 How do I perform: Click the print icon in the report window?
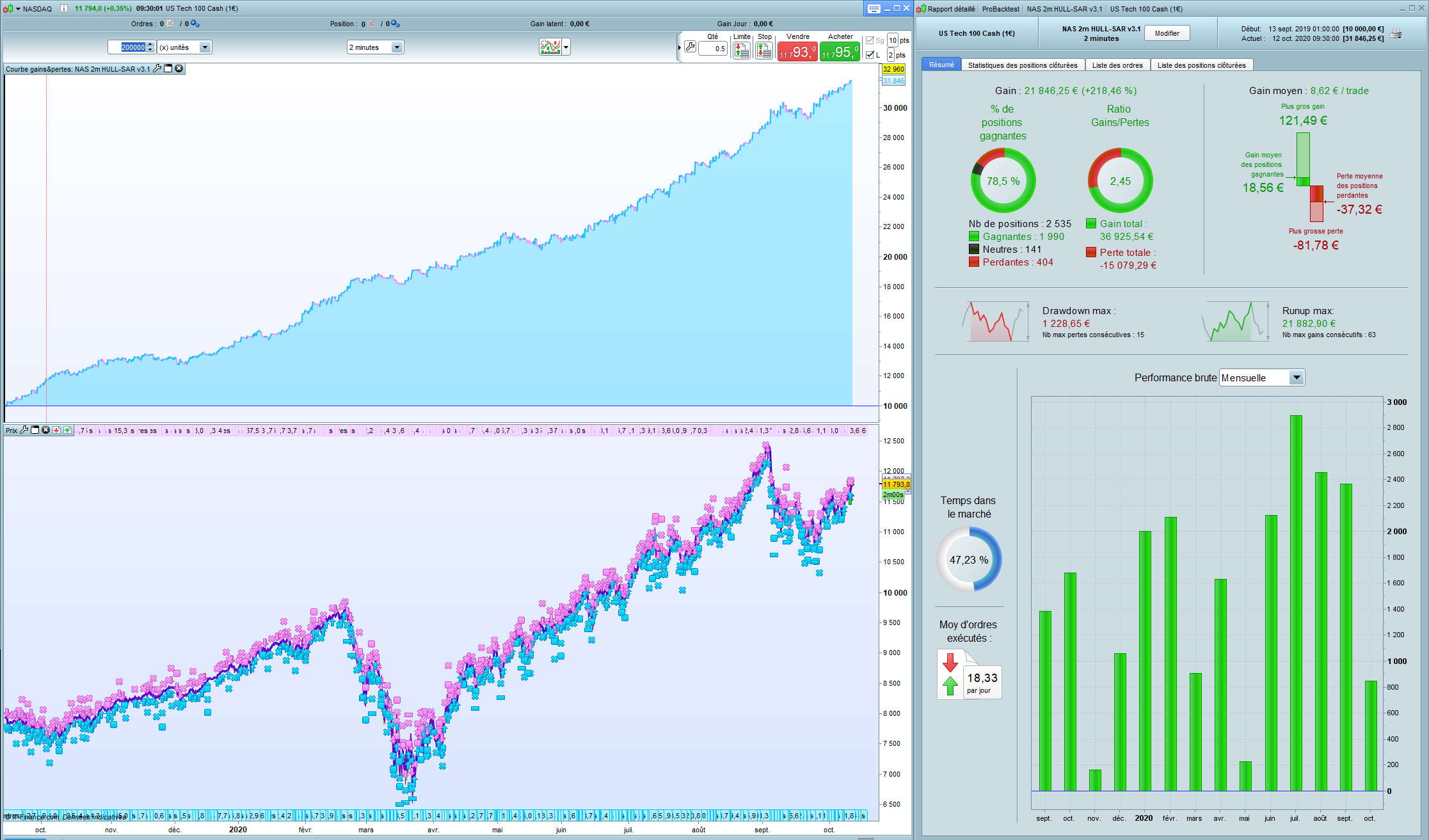click(1396, 33)
